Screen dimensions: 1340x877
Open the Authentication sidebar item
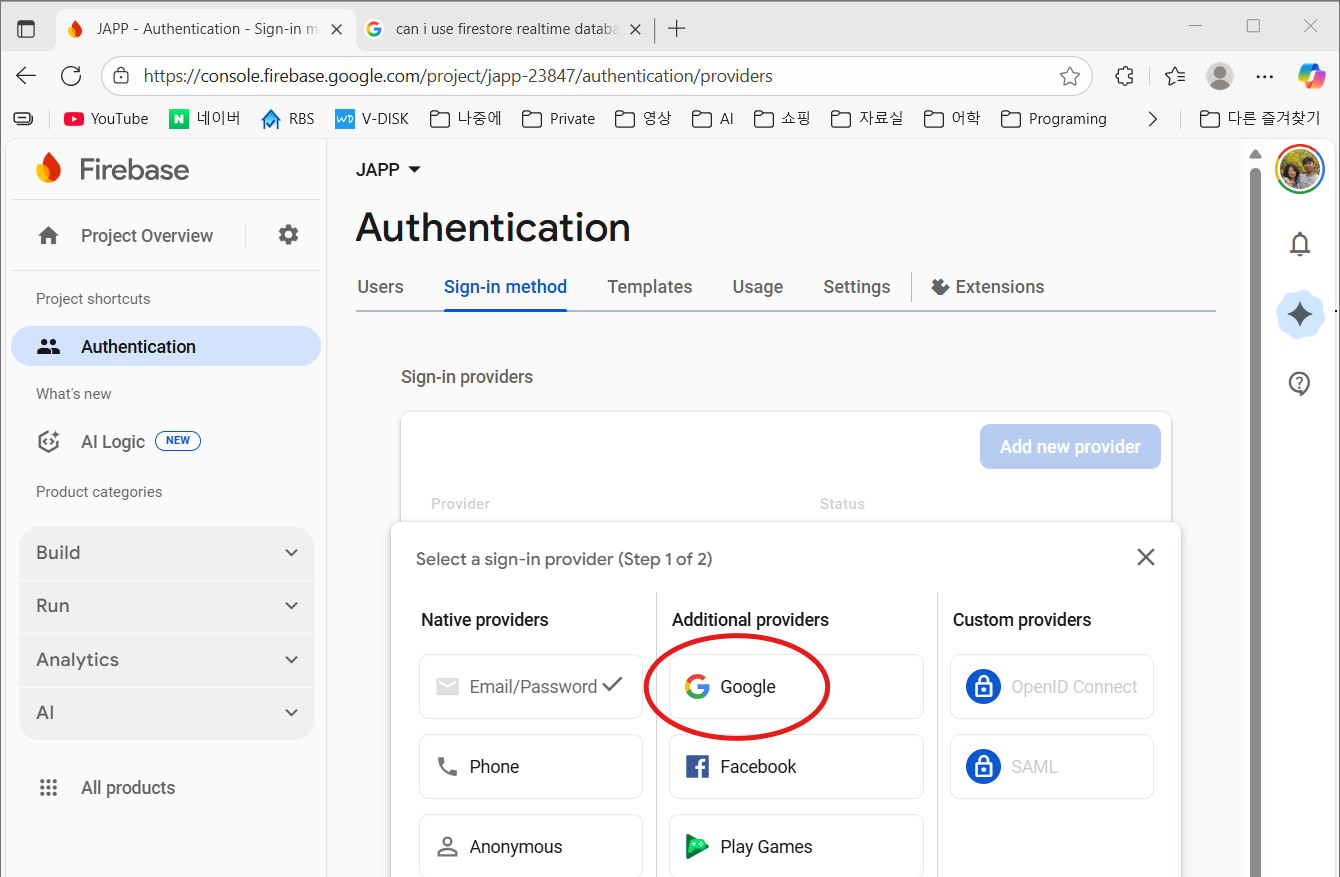point(166,347)
